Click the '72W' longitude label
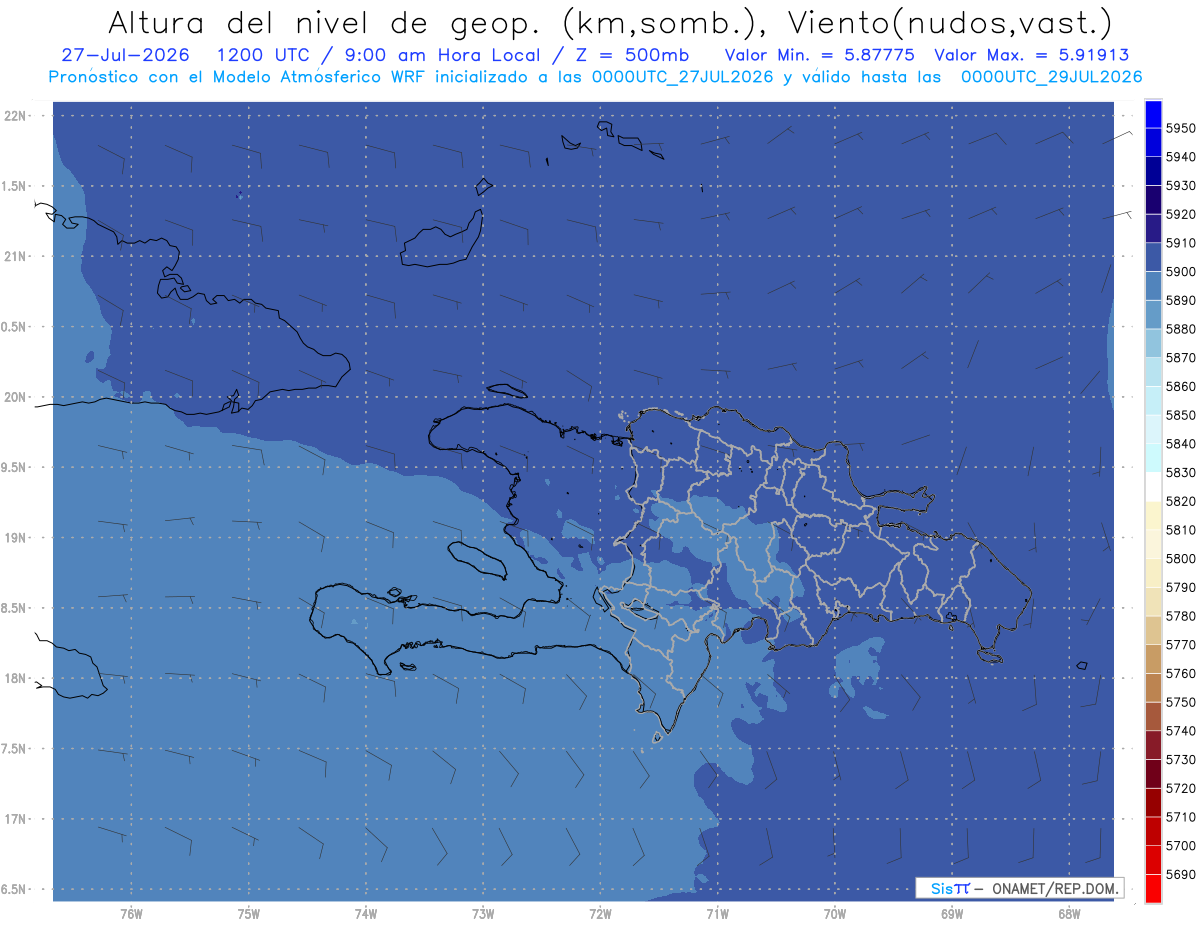The height and width of the screenshot is (927, 1200). point(600,914)
